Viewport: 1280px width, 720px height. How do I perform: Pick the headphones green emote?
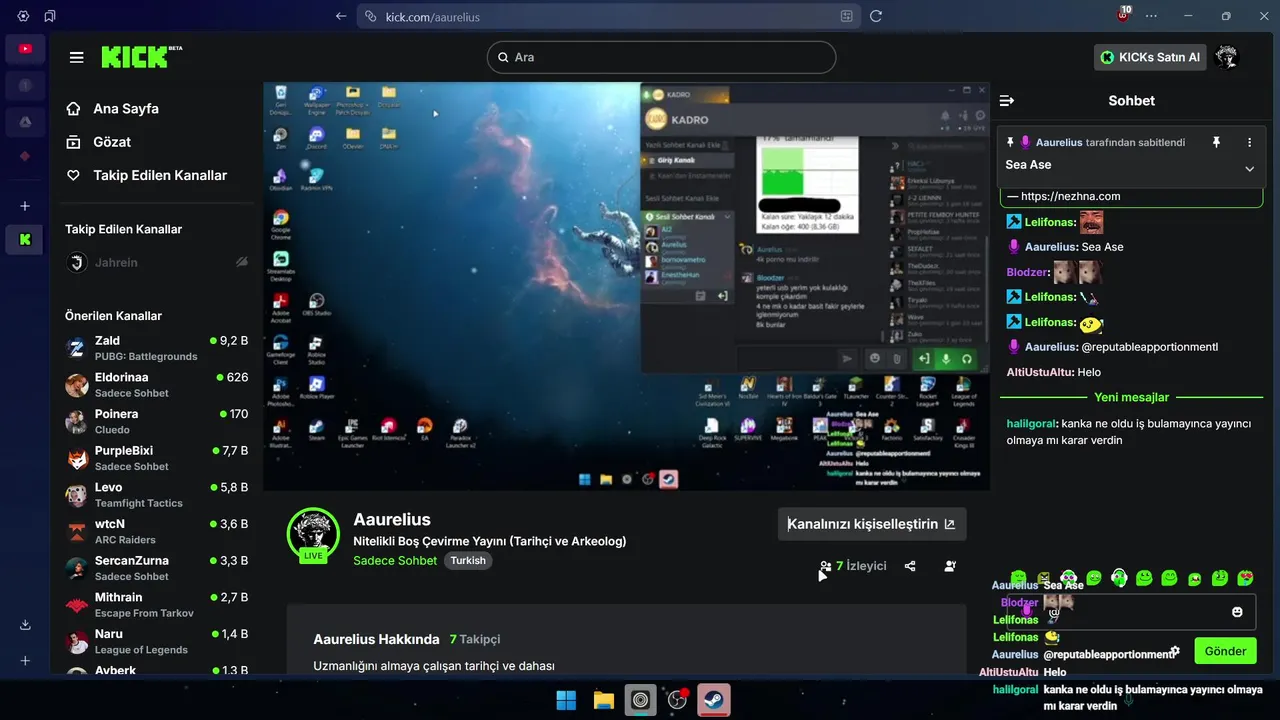1119,578
